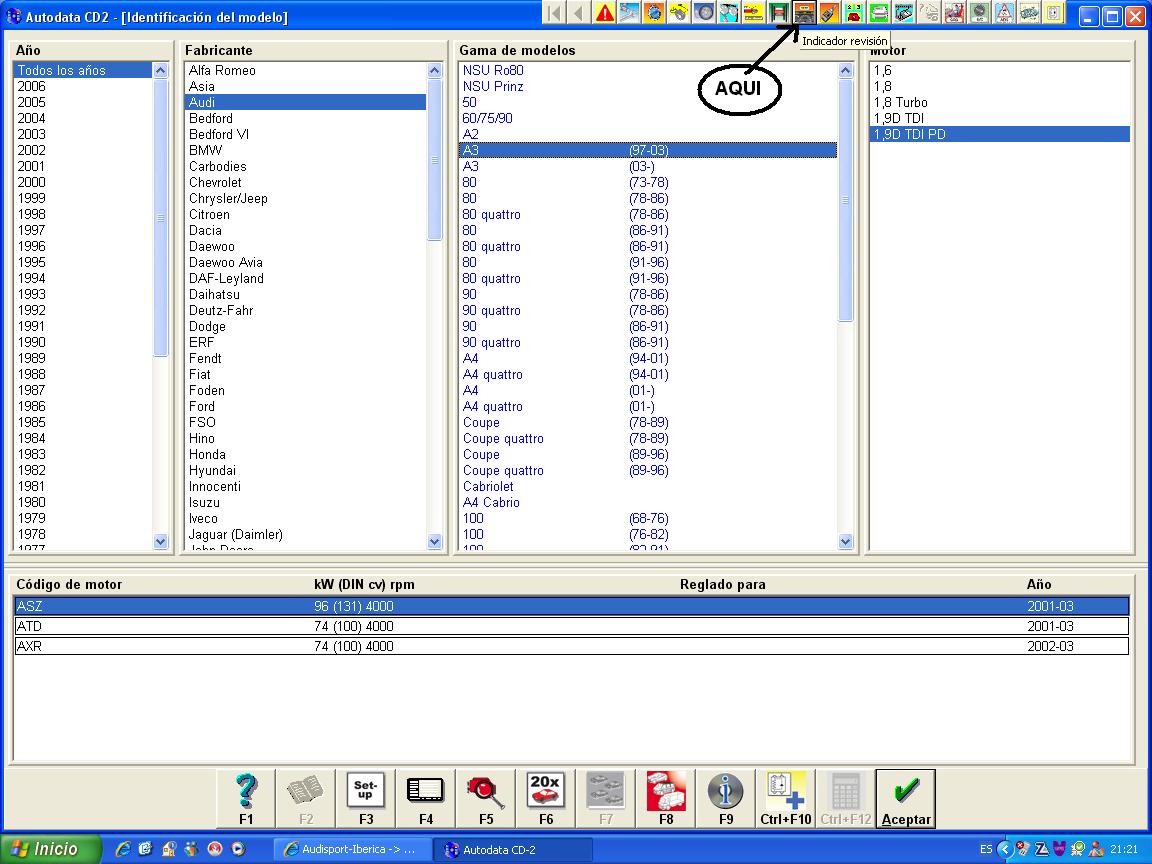Image resolution: width=1152 pixels, height=864 pixels.
Task: Click the wheel and tyre toolbar icon
Action: coord(705,13)
